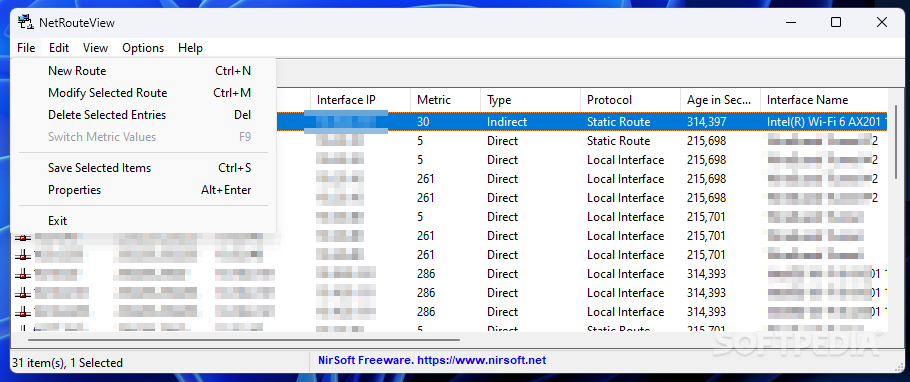910x382 pixels.
Task: Sort by Type column header
Action: (x=530, y=100)
